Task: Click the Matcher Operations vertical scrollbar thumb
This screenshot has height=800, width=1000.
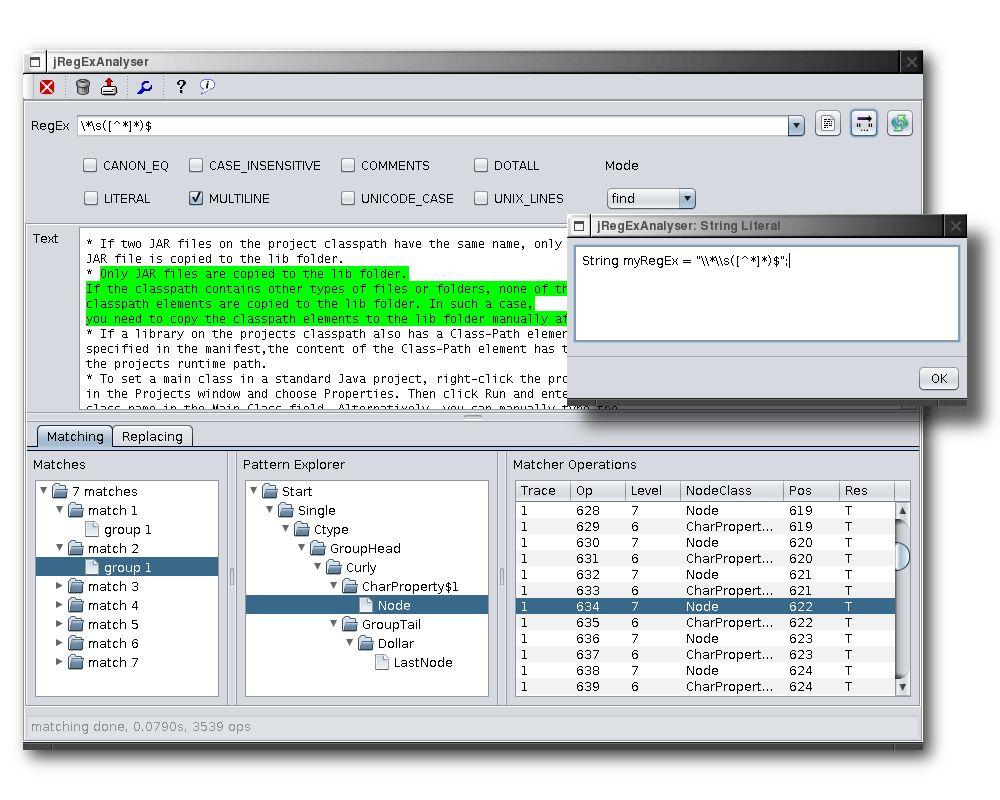Action: pos(902,556)
